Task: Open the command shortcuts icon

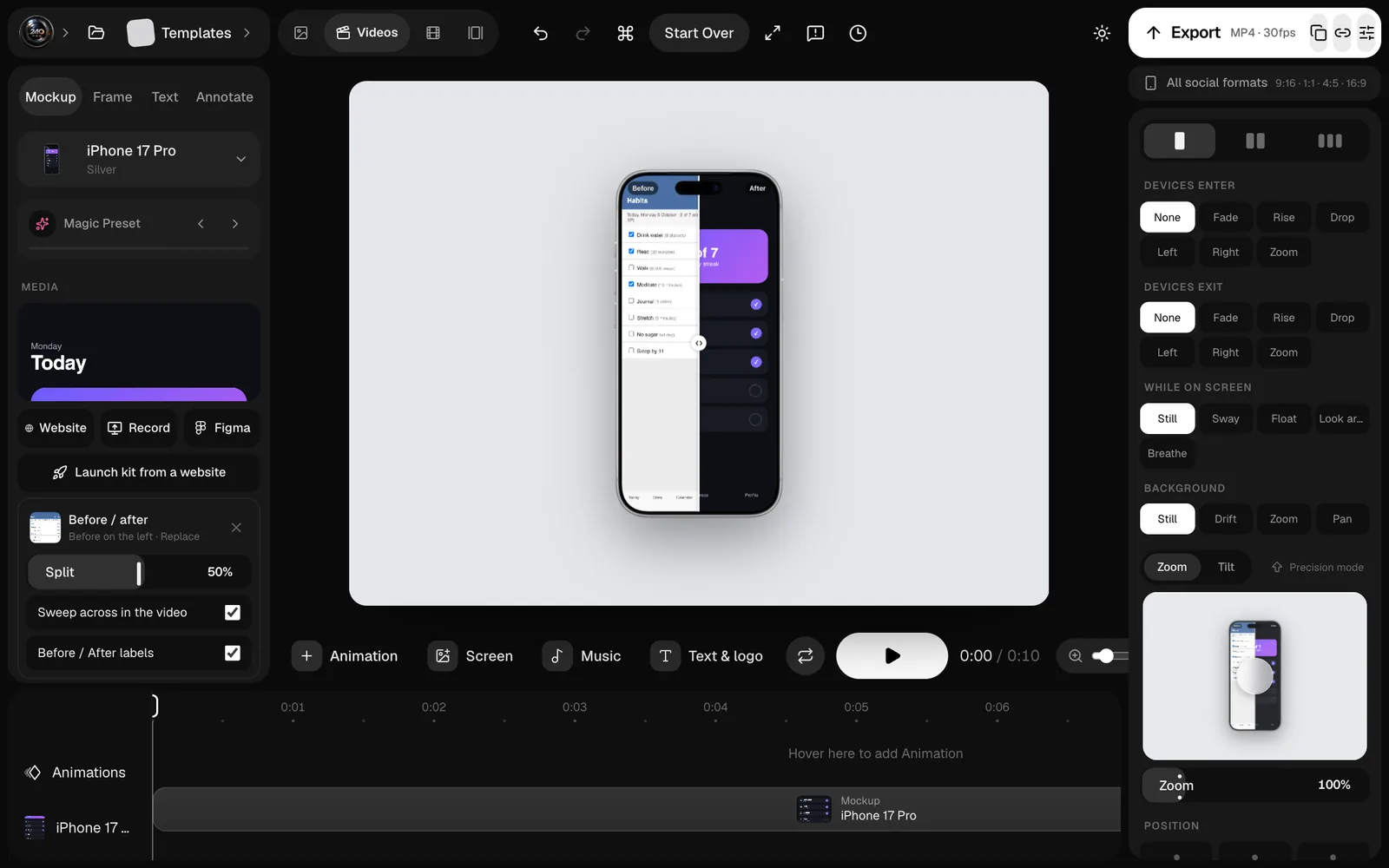Action: coord(625,33)
